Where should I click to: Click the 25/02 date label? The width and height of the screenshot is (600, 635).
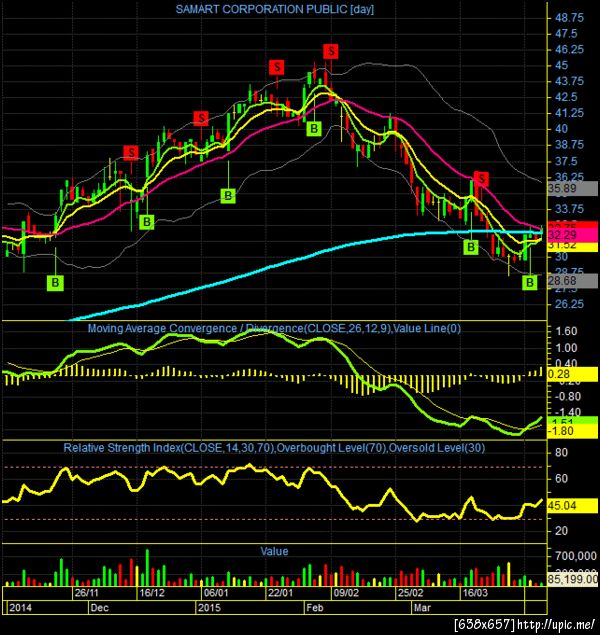click(x=411, y=593)
